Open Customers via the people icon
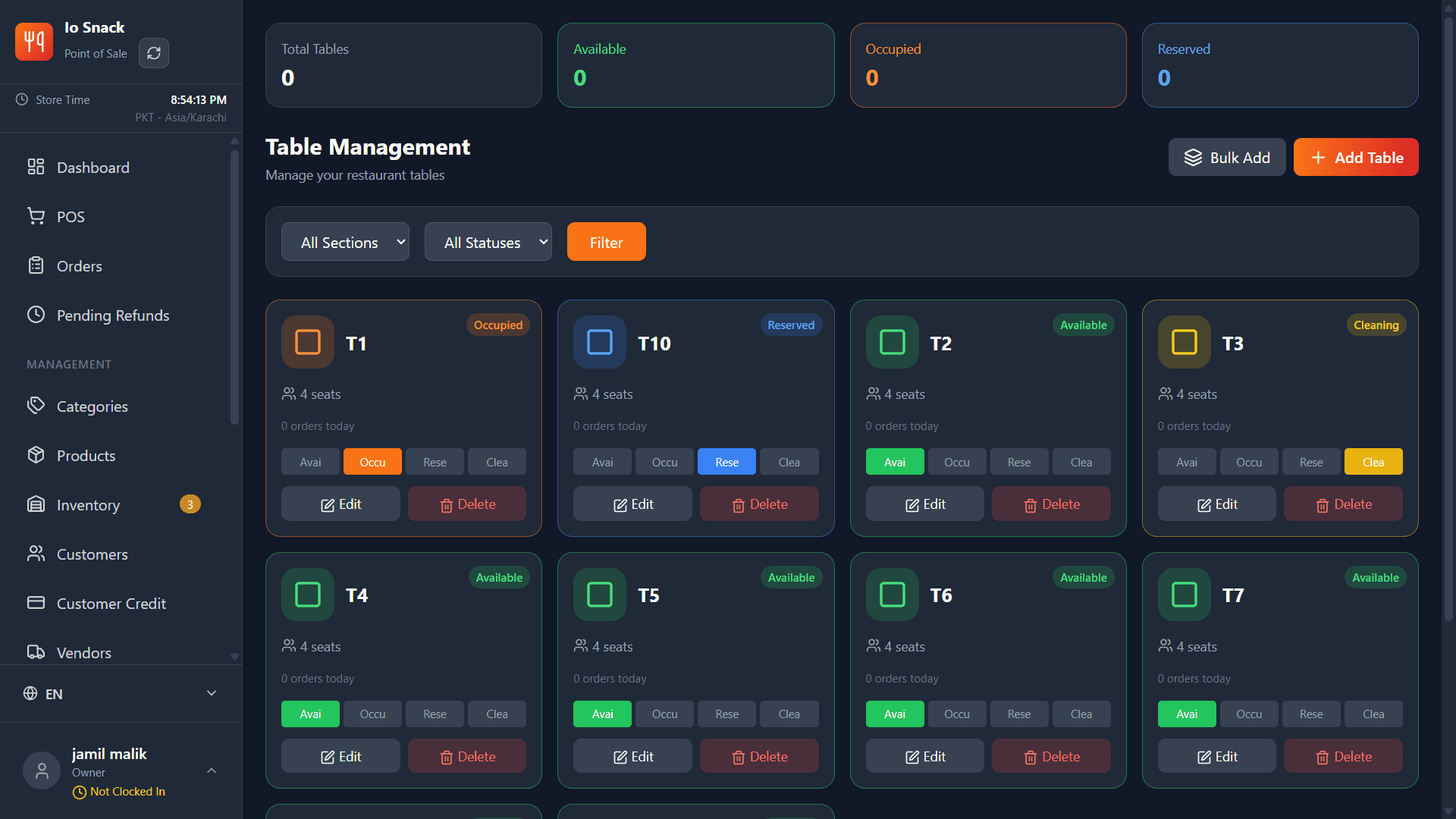 point(36,554)
